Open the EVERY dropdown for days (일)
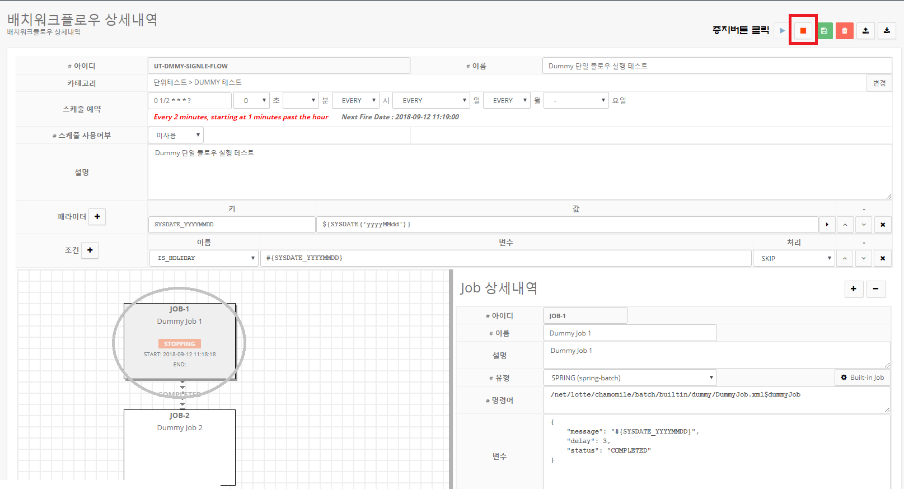This screenshot has width=904, height=489. 431,100
